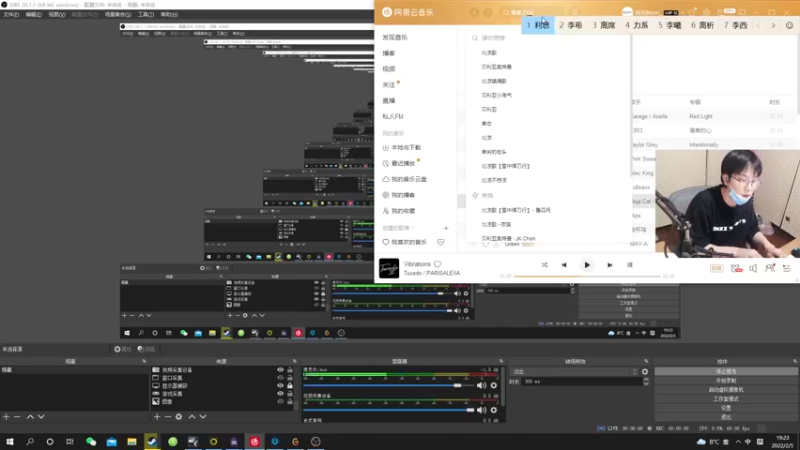Viewport: 800px width, 450px height.
Task: Remove selected source with minus icon
Action: [x=167, y=417]
